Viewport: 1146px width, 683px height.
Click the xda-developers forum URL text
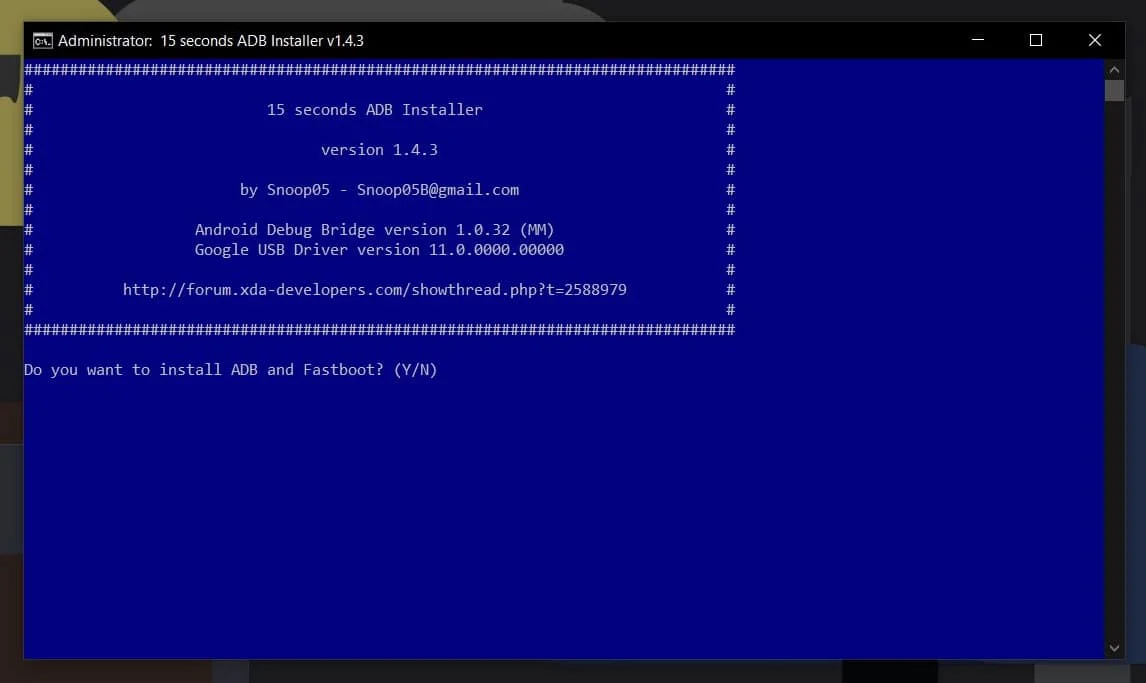[x=374, y=290]
